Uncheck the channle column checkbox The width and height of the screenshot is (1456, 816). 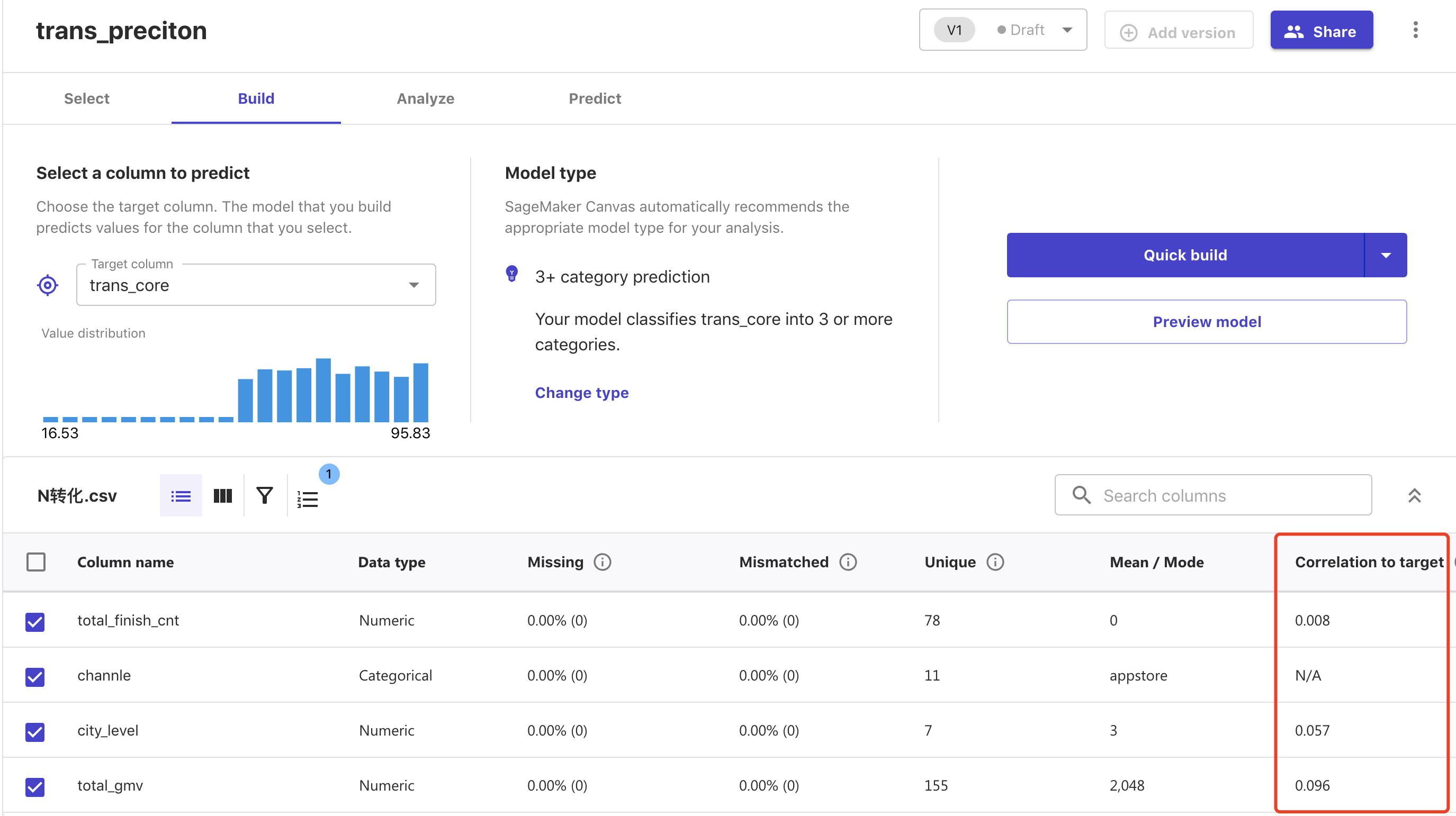(35, 676)
